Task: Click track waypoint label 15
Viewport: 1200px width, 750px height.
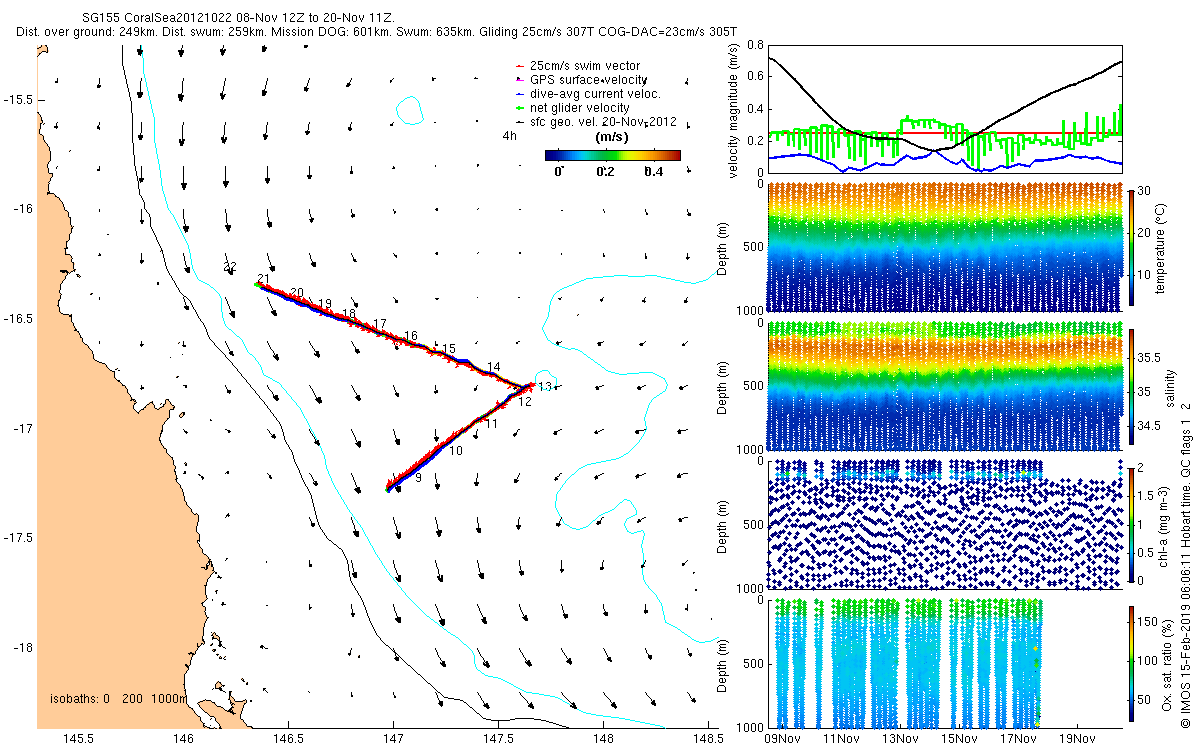Action: (449, 348)
